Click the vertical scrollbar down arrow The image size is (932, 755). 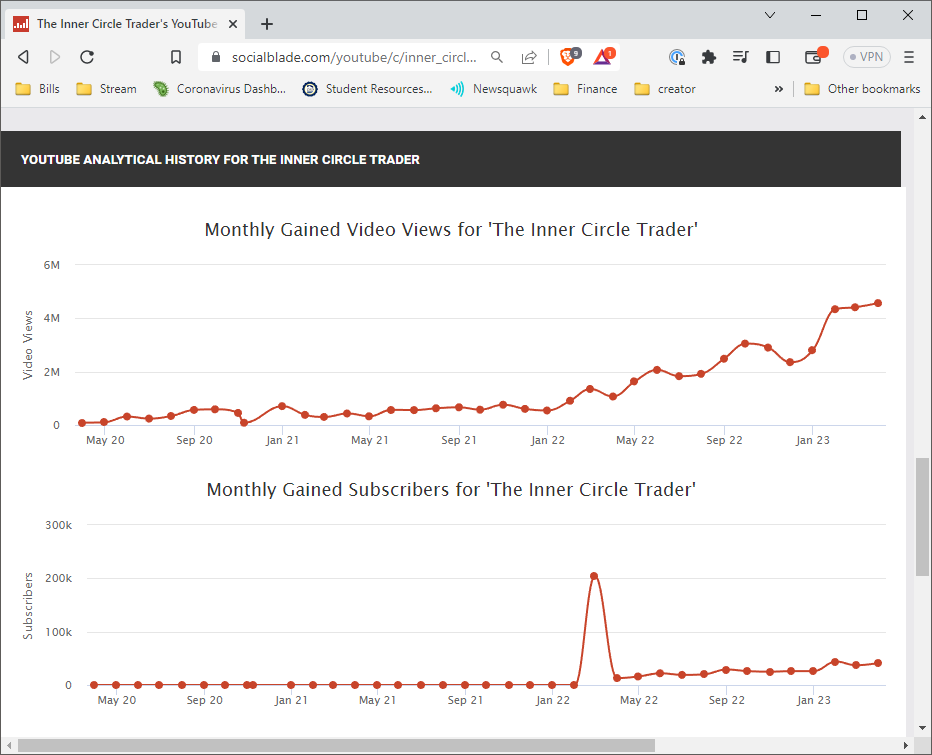(x=922, y=728)
